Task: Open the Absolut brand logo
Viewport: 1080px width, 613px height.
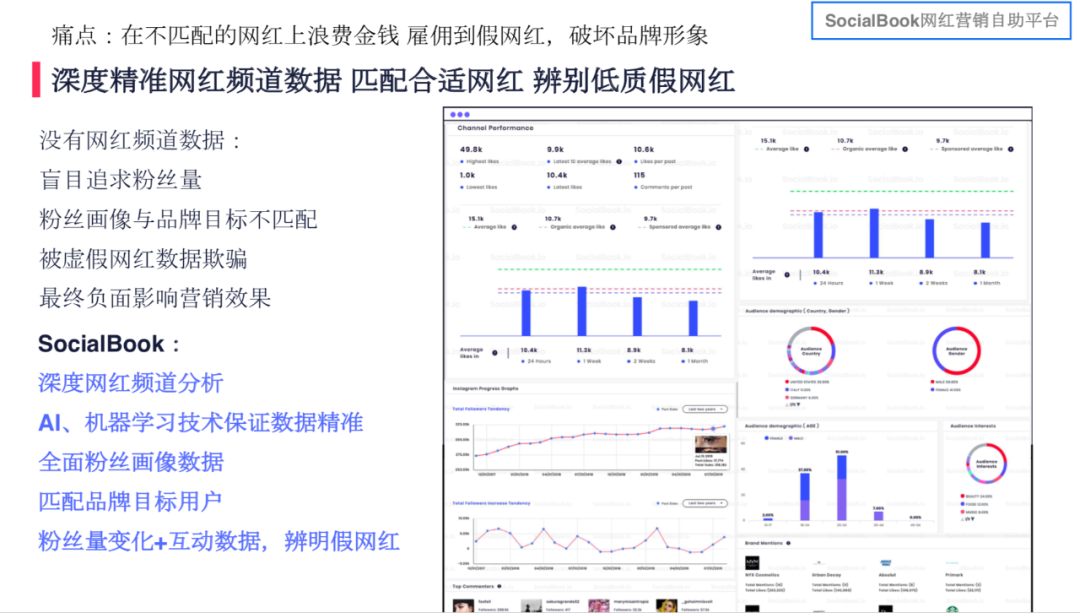Action: coord(886,563)
